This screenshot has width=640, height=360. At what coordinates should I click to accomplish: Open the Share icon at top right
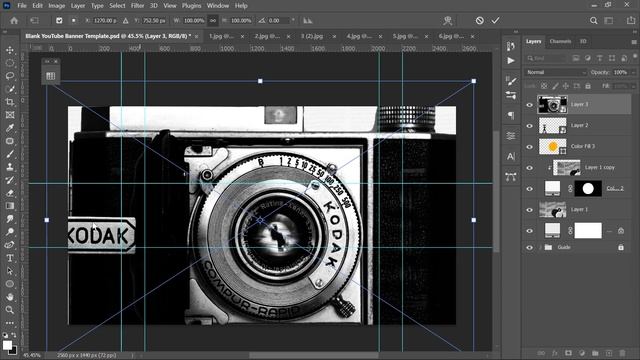[631, 20]
